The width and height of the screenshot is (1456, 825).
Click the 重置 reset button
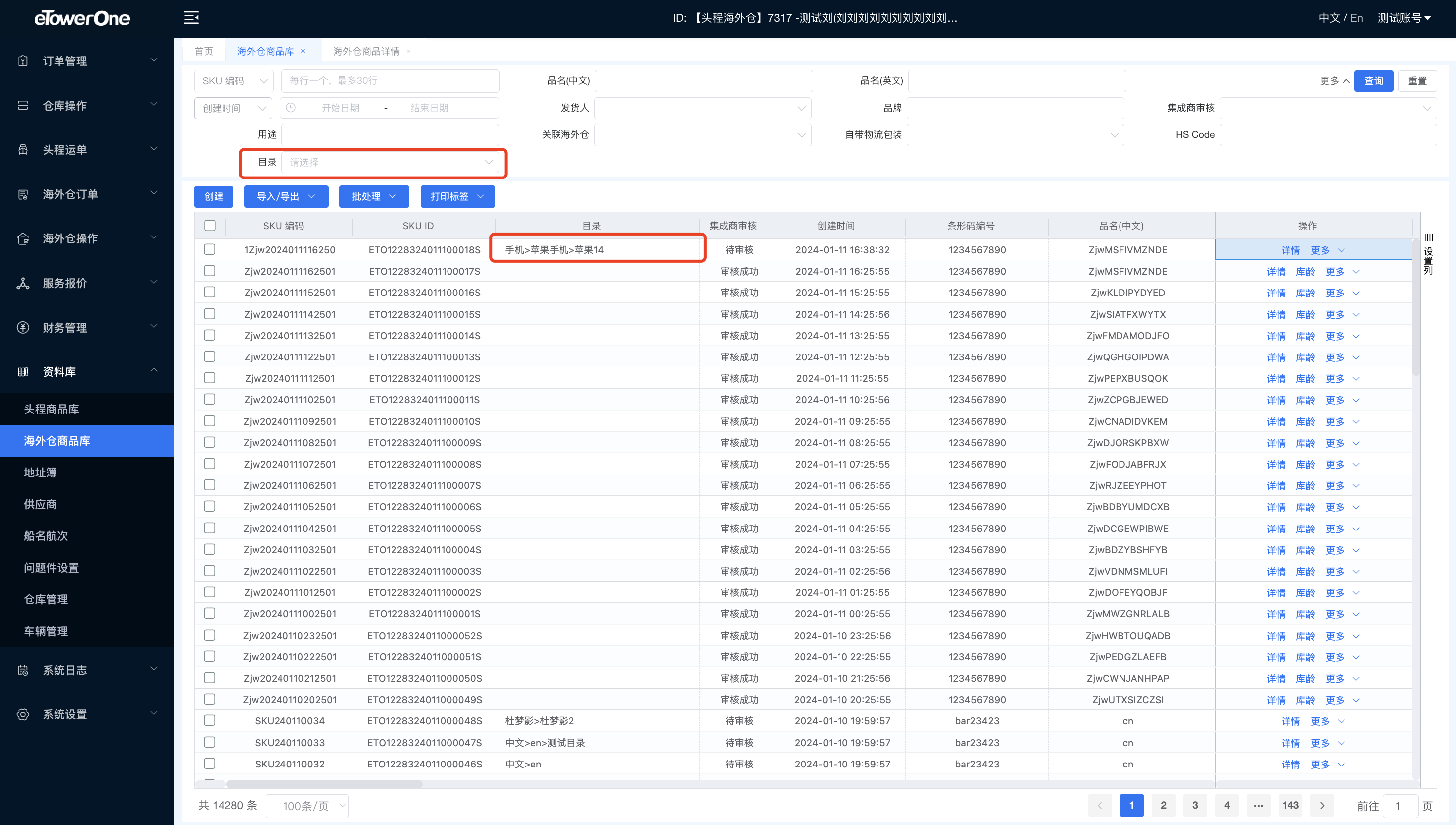point(1417,81)
